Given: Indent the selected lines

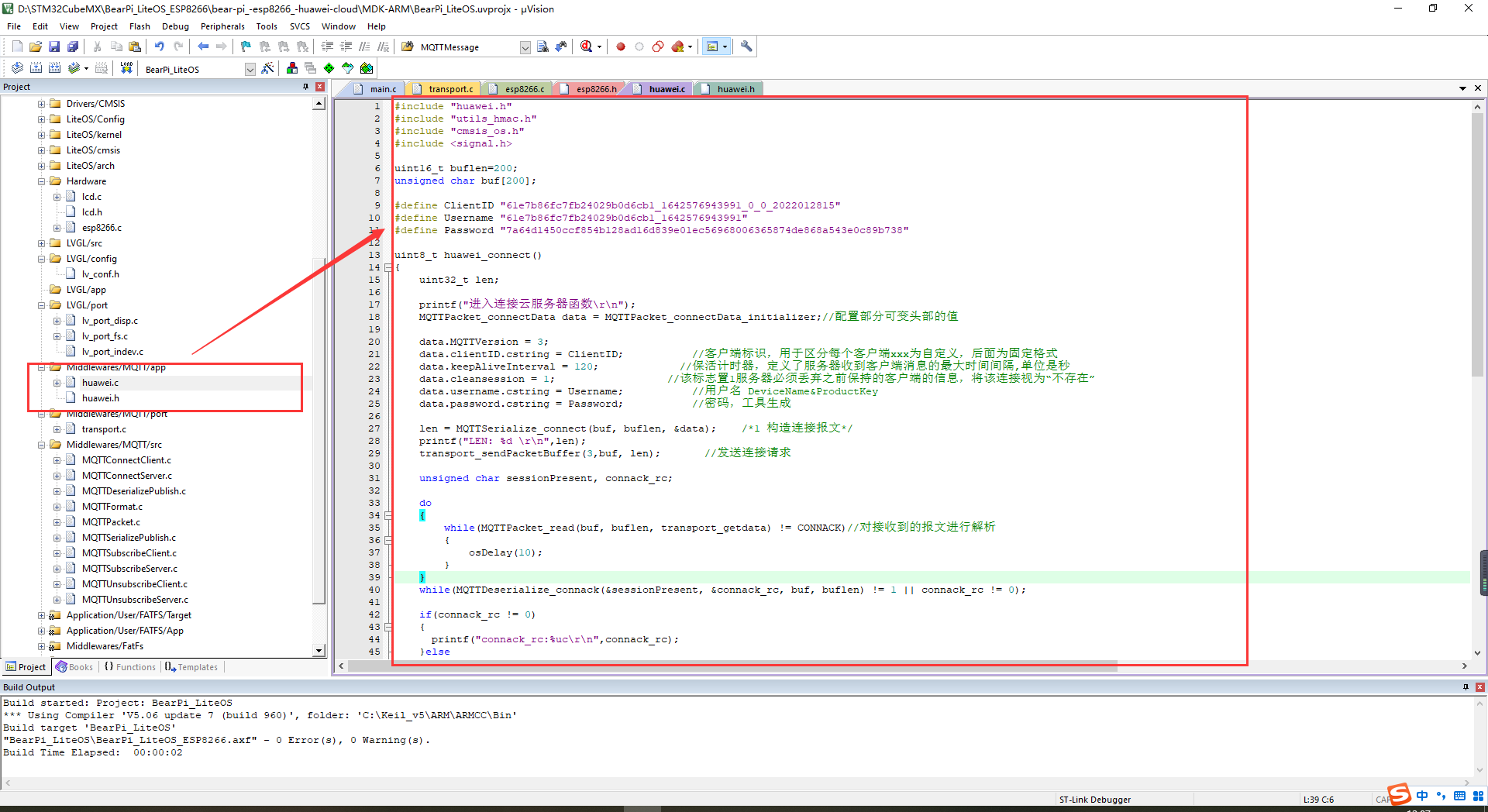Looking at the screenshot, I should (327, 46).
